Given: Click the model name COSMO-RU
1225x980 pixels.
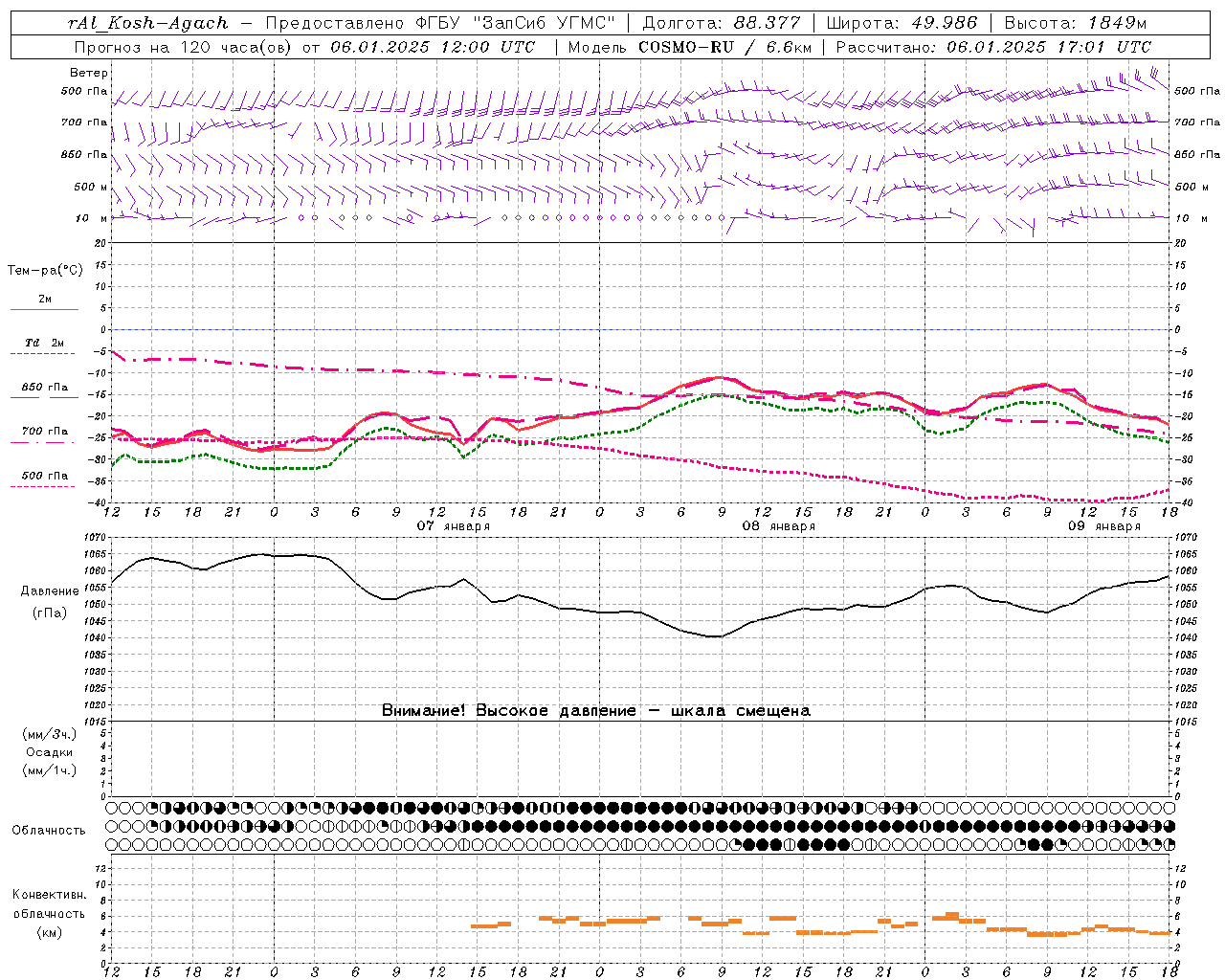Looking at the screenshot, I should pyautogui.click(x=685, y=47).
